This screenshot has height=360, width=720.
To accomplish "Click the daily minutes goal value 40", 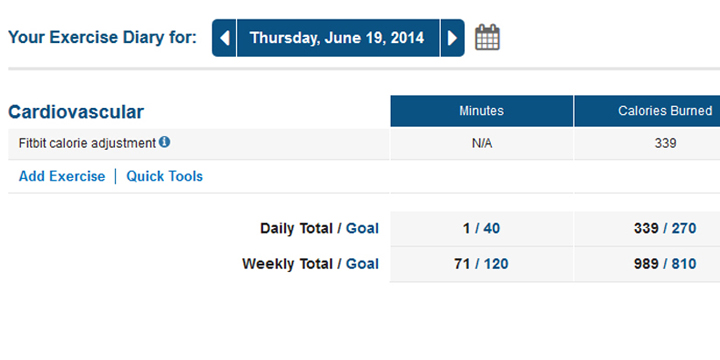I will (x=491, y=228).
